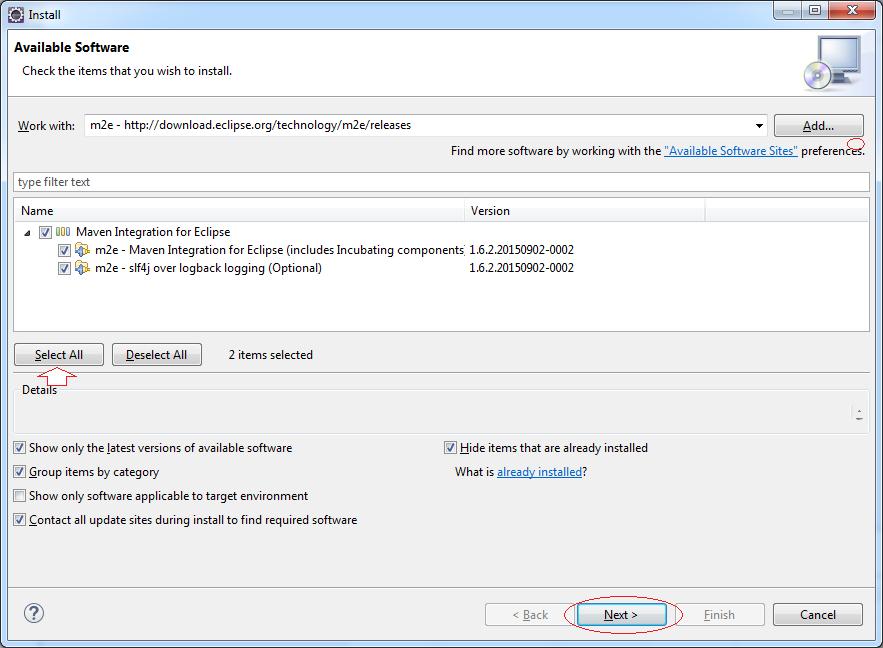Click the Eclipse icon in the Install title bar

pyautogui.click(x=16, y=15)
